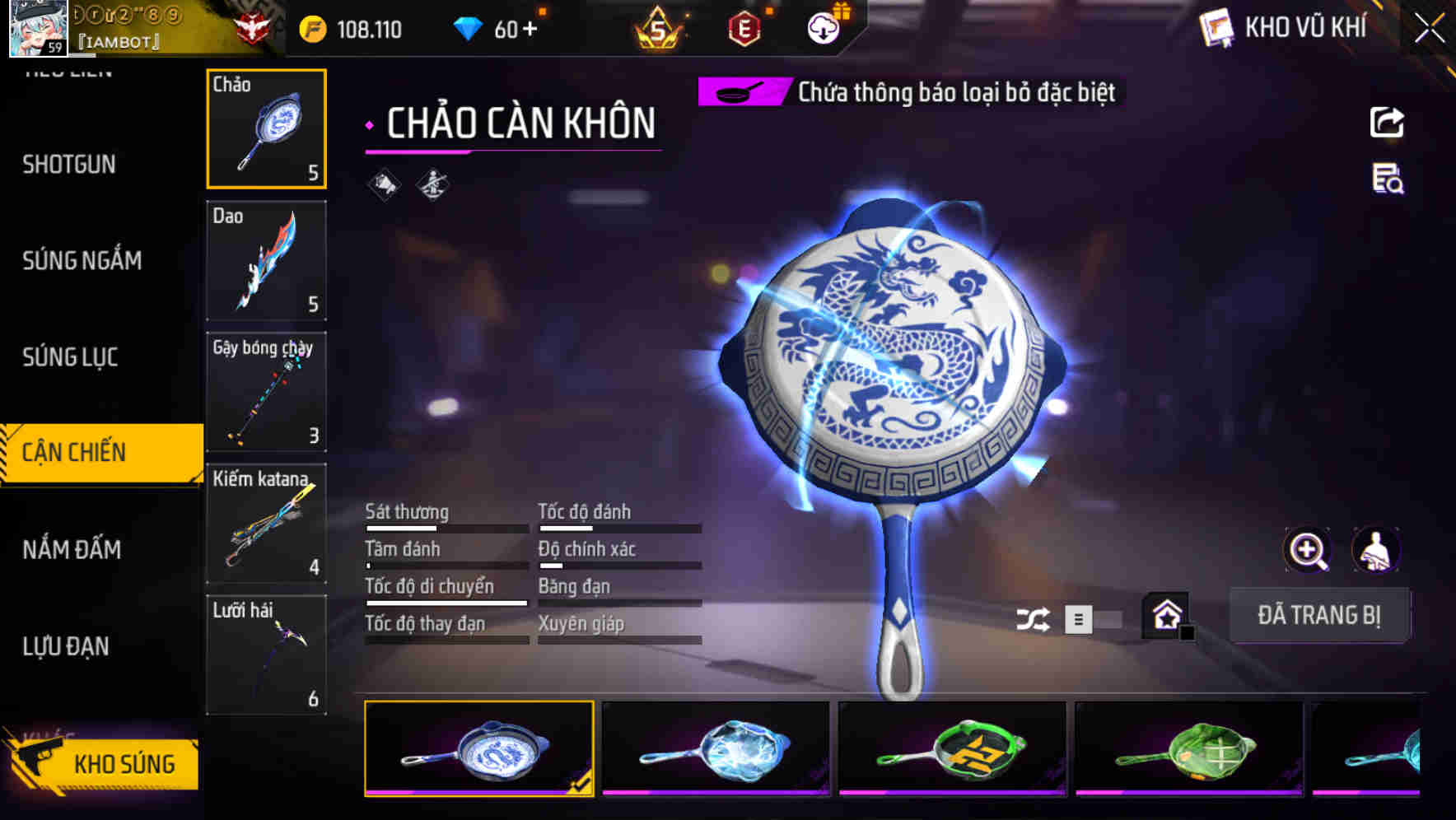Open the weapon details search icon
The height and width of the screenshot is (820, 1456).
coord(1388,178)
